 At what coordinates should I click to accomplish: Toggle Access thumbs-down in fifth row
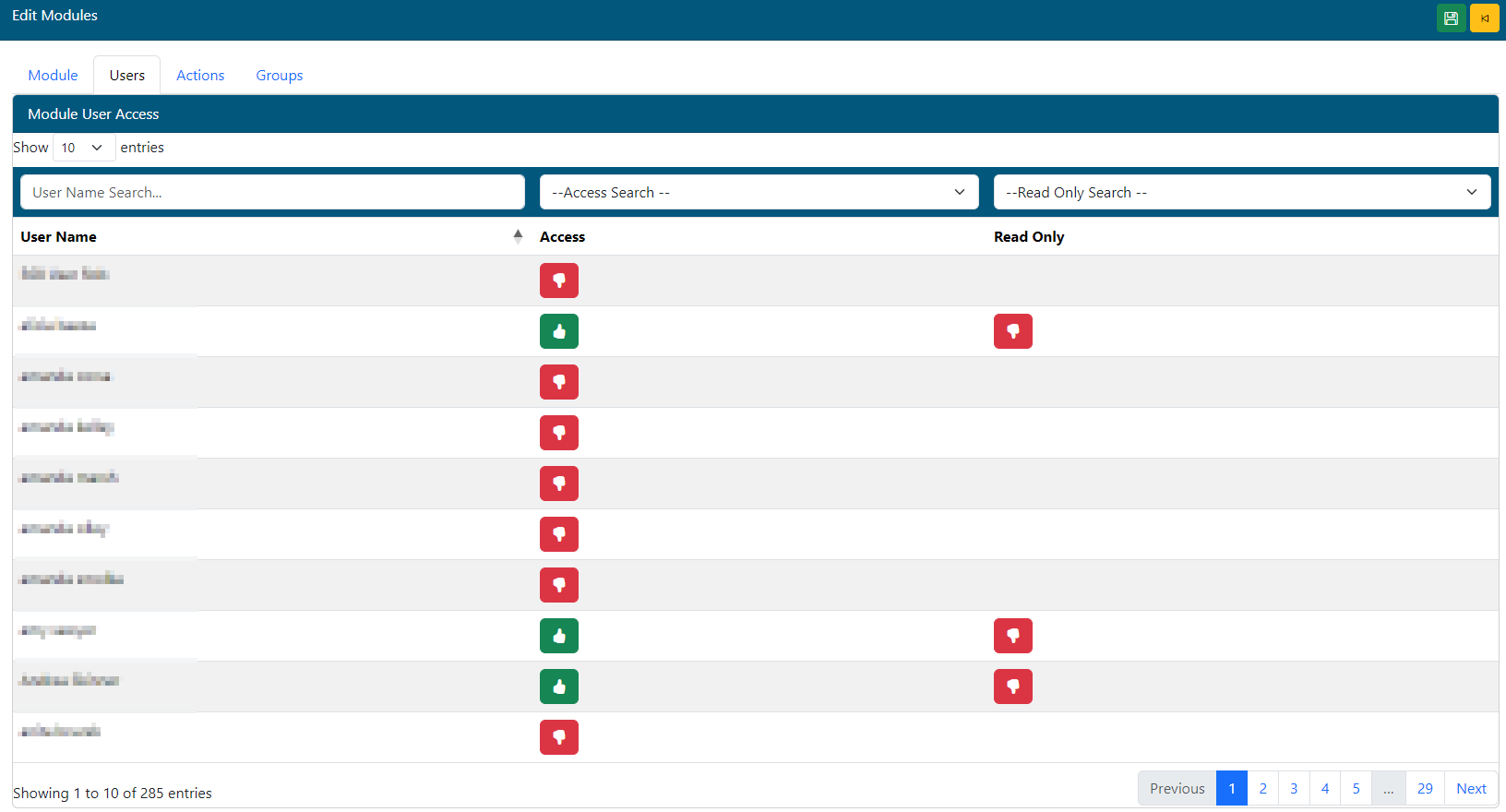(x=559, y=484)
